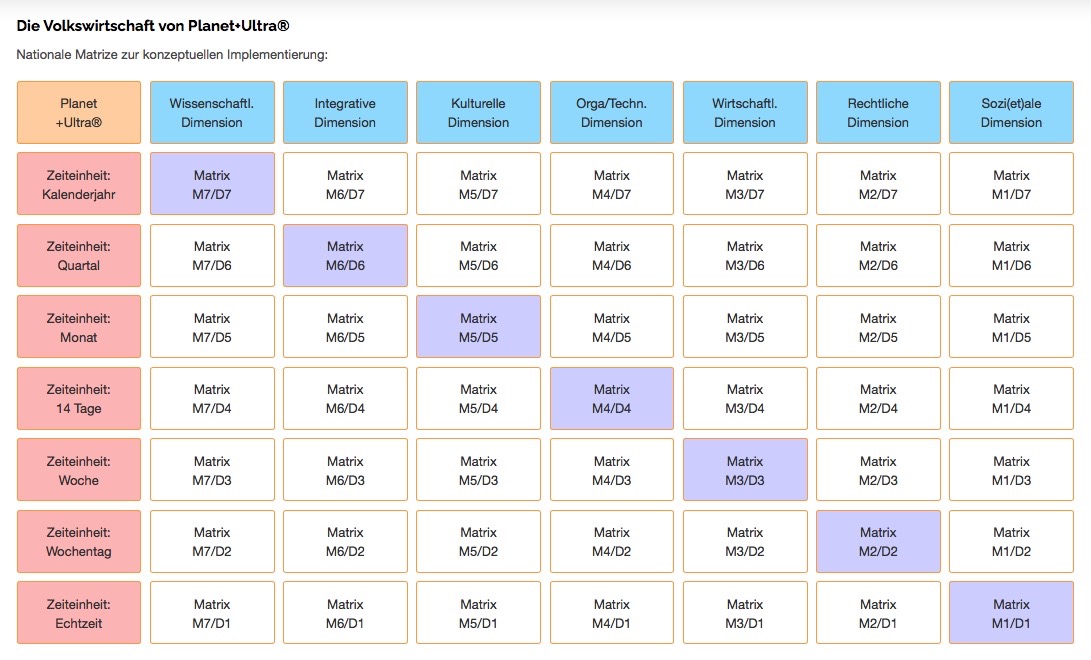Open highlighted cell Matrix M6/D6

pyautogui.click(x=345, y=255)
